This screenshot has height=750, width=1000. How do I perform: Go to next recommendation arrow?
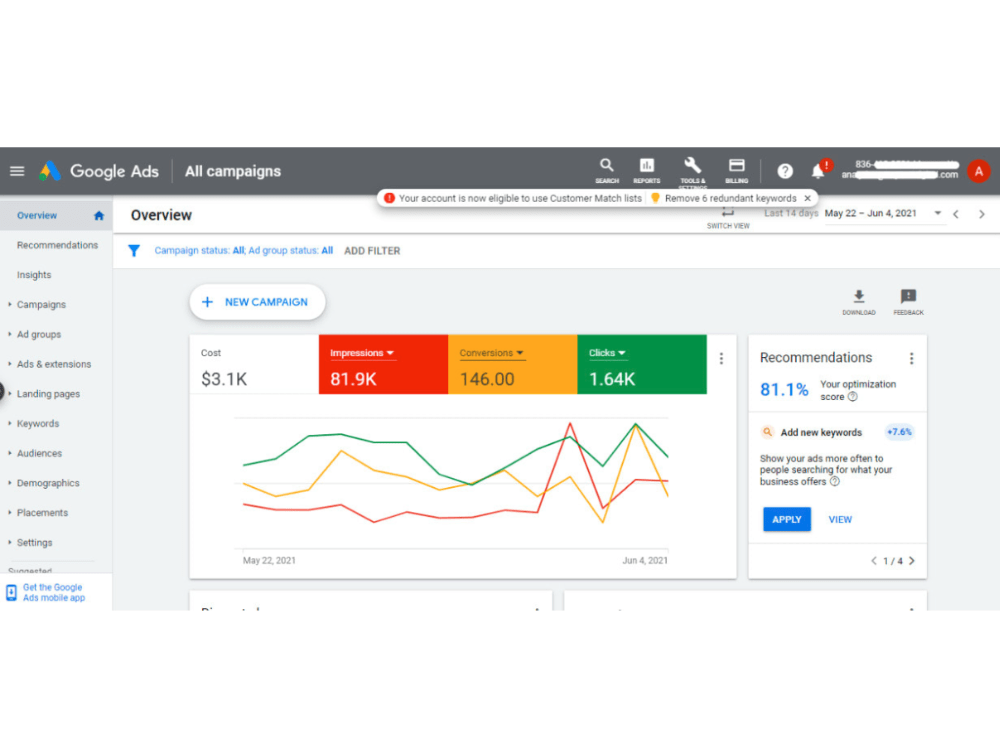click(912, 561)
